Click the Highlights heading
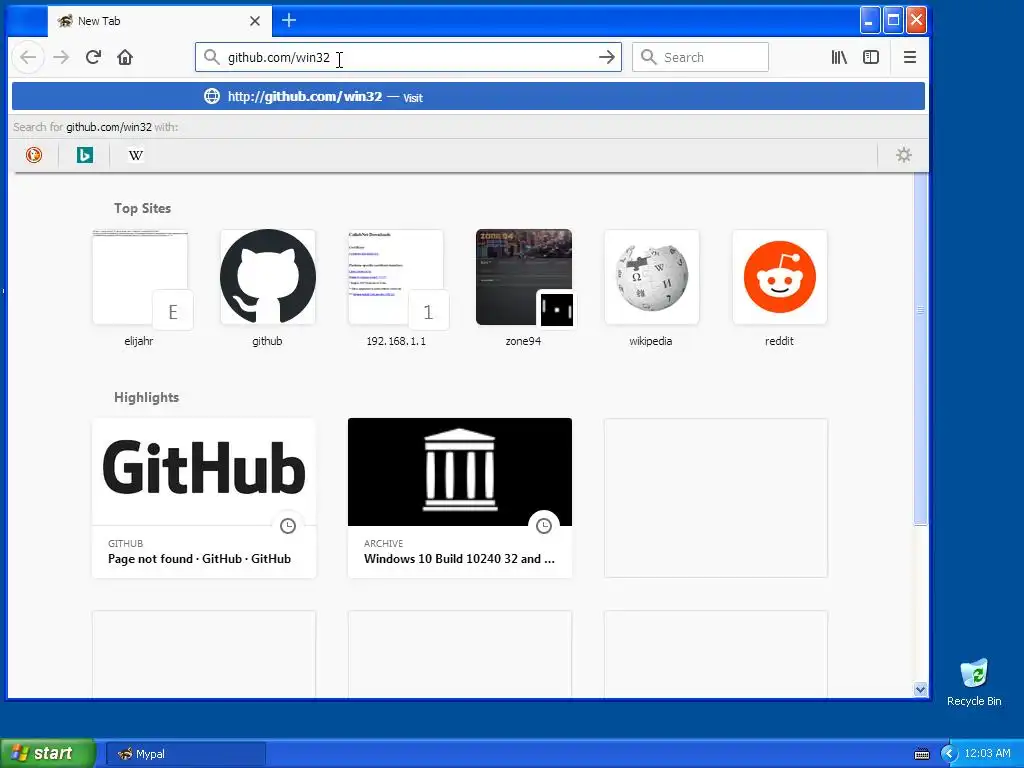 (x=146, y=397)
